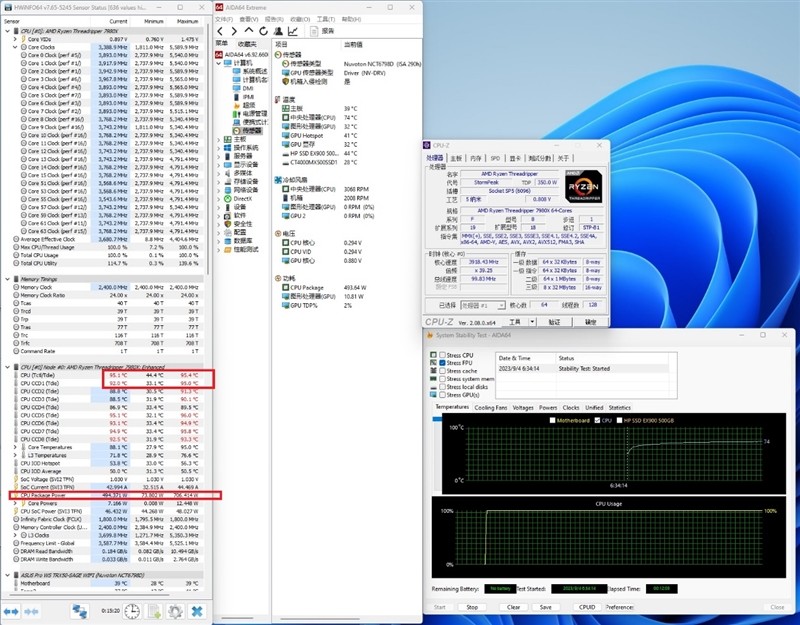Collapse Core Clocks row in HWiNFO
Image resolution: width=800 pixels, height=625 pixels.
(15, 47)
